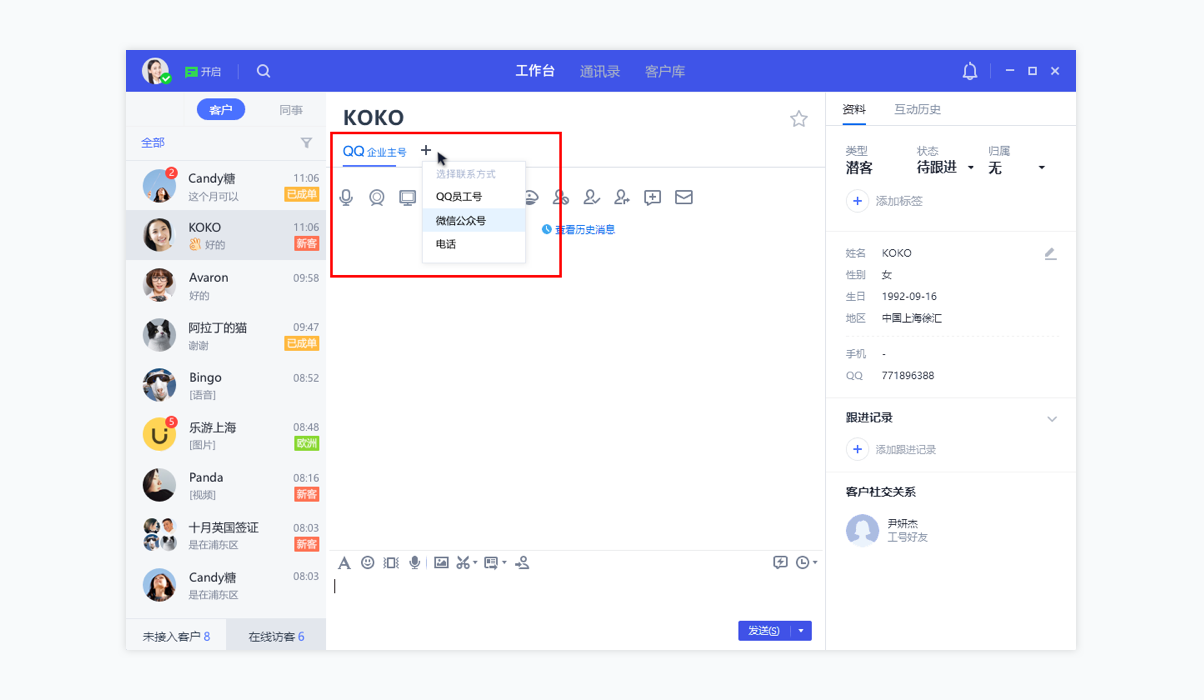The height and width of the screenshot is (700, 1204).
Task: Open the lightning quick-reply bubble
Action: click(x=780, y=563)
